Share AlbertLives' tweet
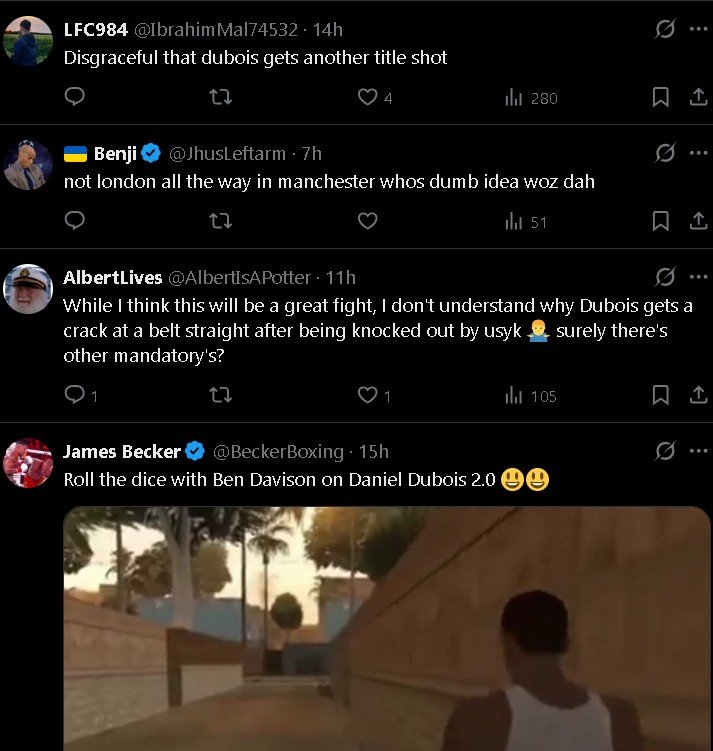Image resolution: width=713 pixels, height=751 pixels. pyautogui.click(x=698, y=395)
